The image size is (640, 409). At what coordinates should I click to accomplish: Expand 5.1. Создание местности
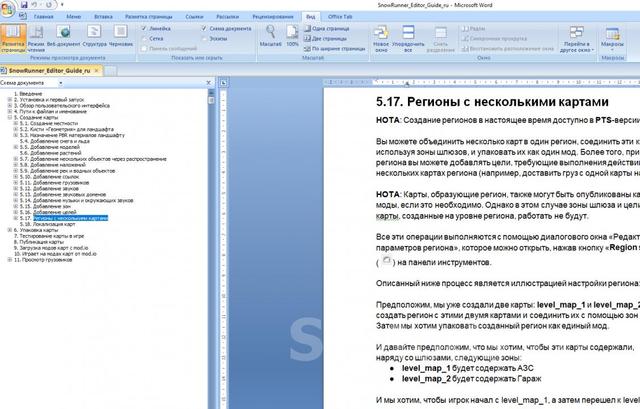tap(16, 123)
